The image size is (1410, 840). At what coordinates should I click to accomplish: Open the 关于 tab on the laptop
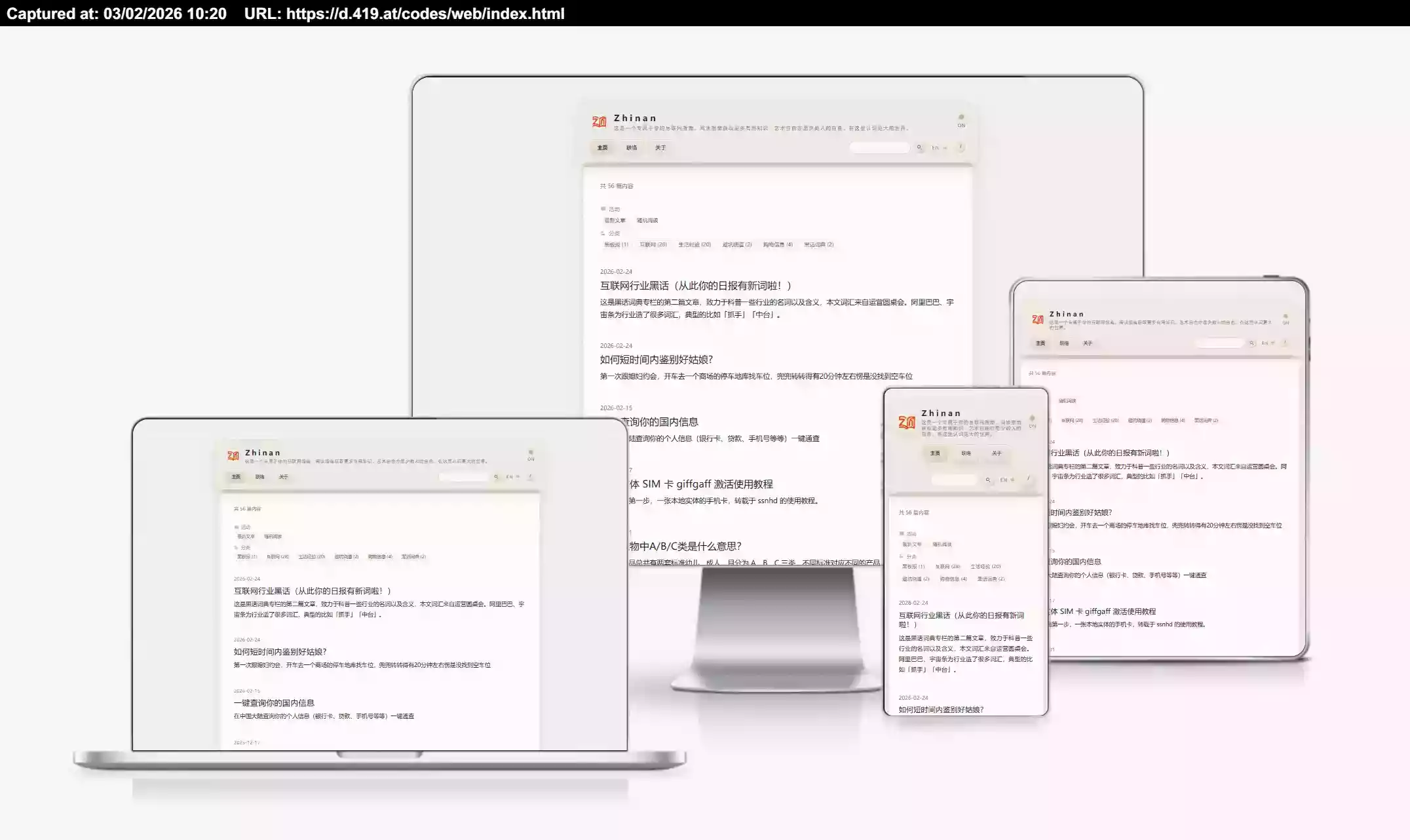pos(283,477)
